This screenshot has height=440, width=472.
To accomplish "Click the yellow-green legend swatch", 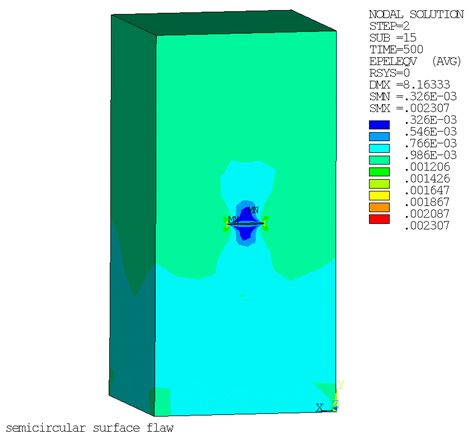I will (379, 184).
